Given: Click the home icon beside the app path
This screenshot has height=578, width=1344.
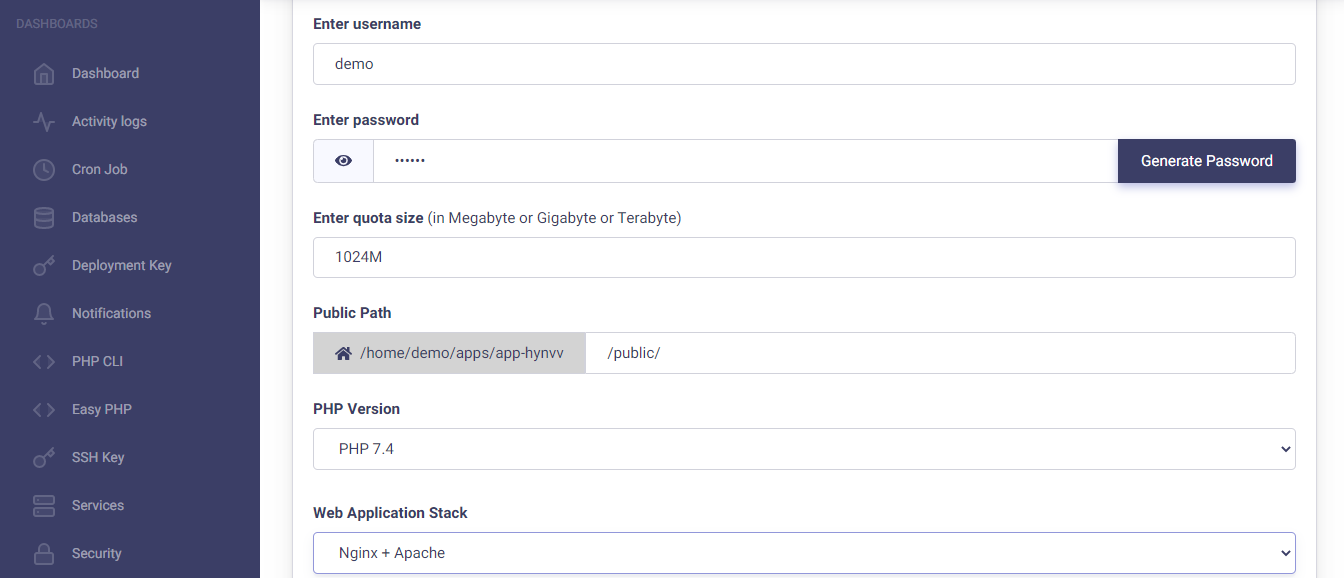Looking at the screenshot, I should tap(343, 353).
